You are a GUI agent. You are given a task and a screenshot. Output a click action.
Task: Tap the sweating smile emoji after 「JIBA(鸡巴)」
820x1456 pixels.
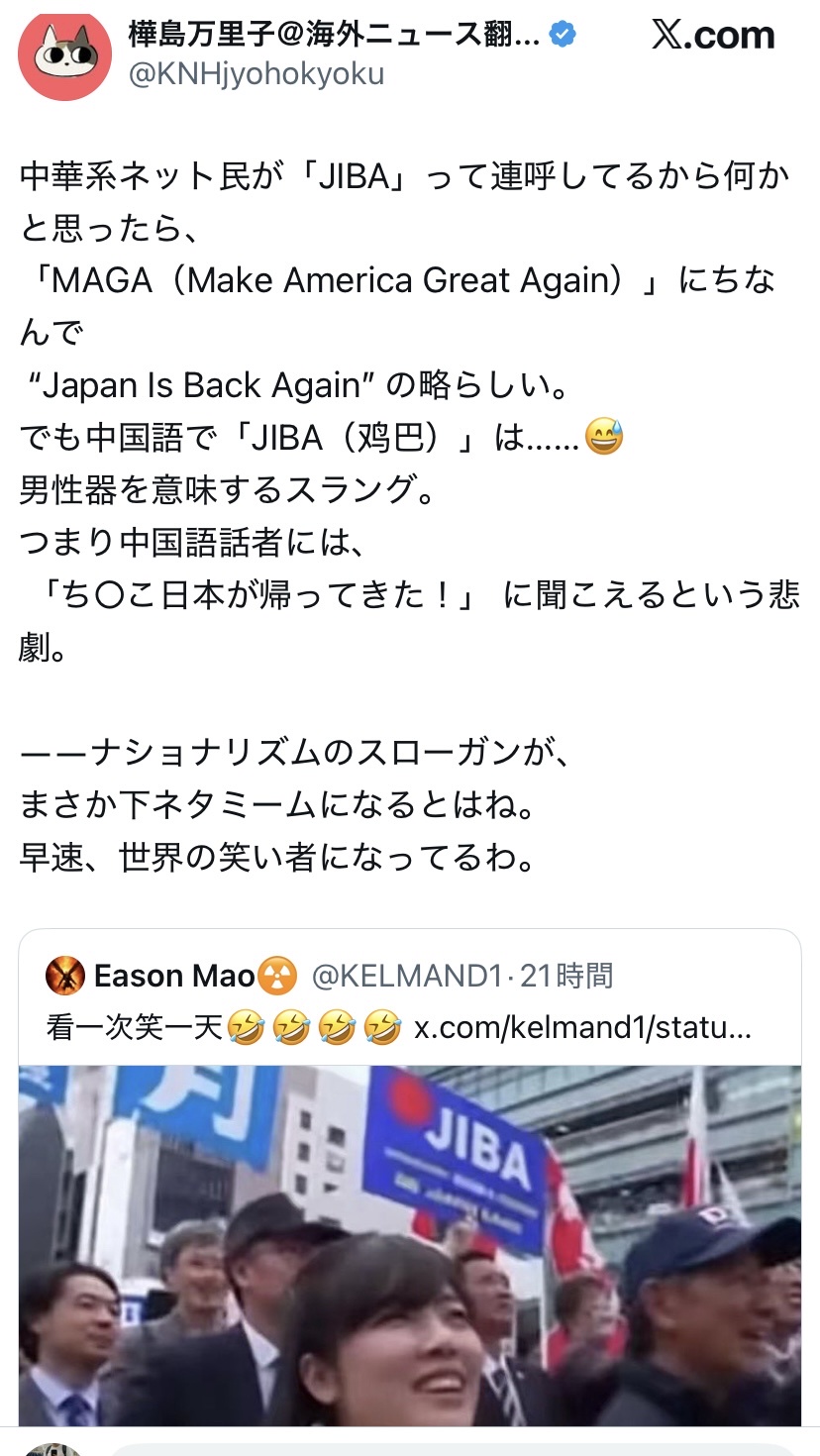pyautogui.click(x=604, y=437)
